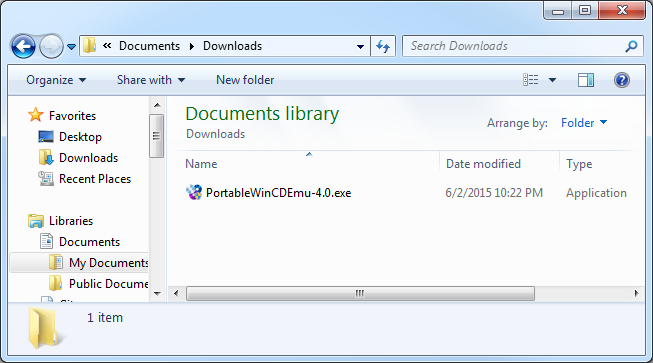Click the Documents library page icon
The image size is (653, 363).
point(46,241)
